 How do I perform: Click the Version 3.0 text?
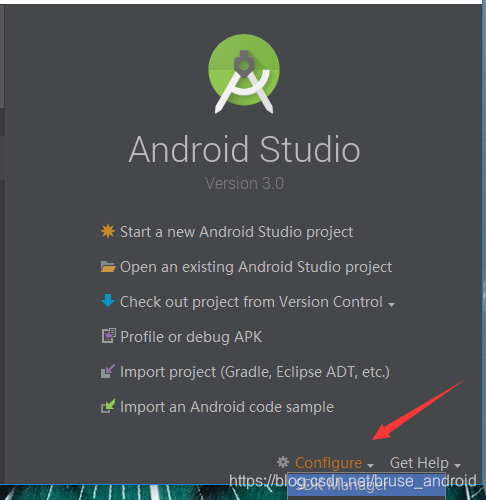coord(244,183)
